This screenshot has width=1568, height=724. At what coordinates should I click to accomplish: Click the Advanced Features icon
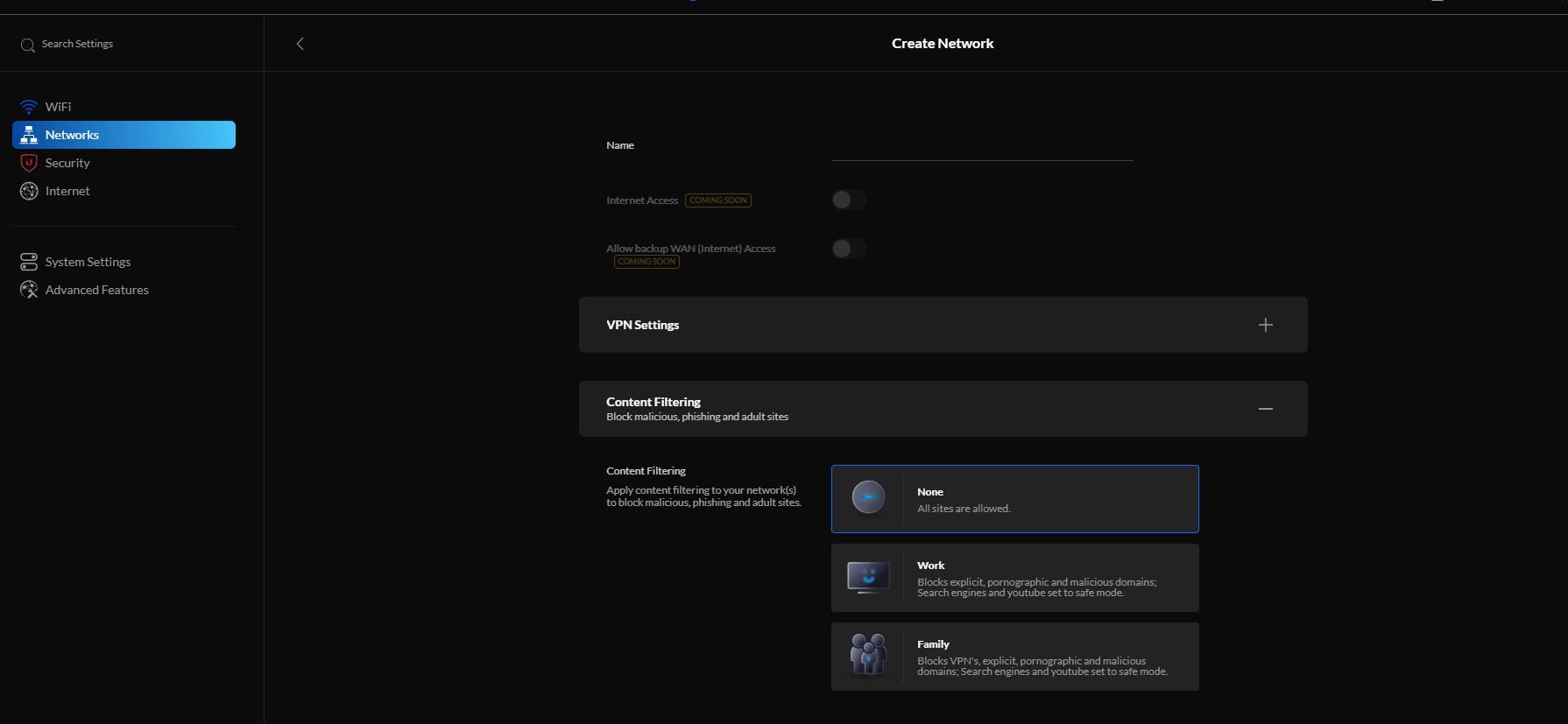pyautogui.click(x=29, y=290)
